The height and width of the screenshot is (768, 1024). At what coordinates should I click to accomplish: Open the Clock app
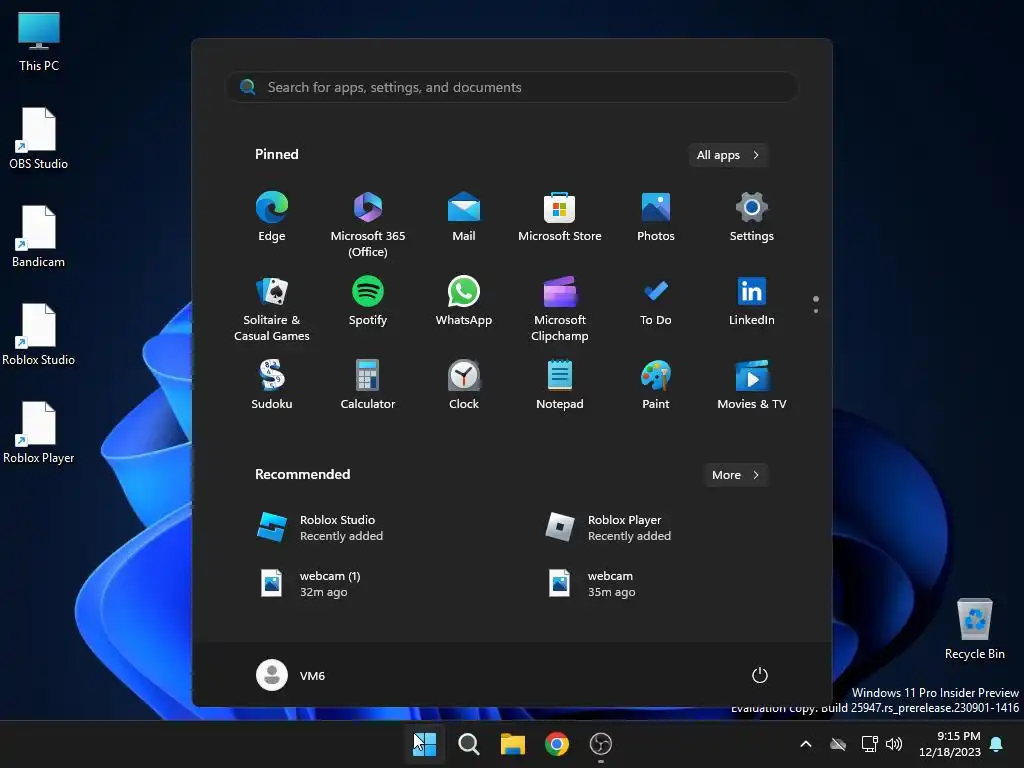pyautogui.click(x=464, y=385)
